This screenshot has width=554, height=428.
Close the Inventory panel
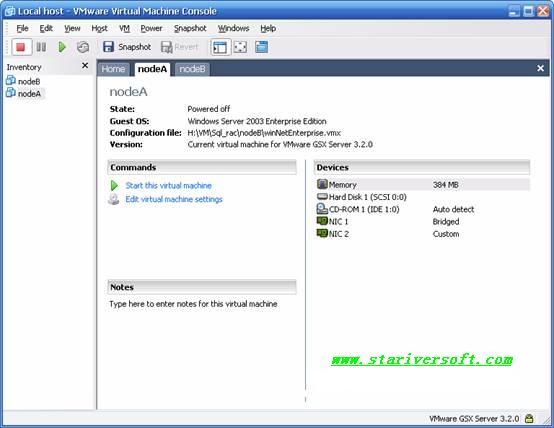(85, 66)
